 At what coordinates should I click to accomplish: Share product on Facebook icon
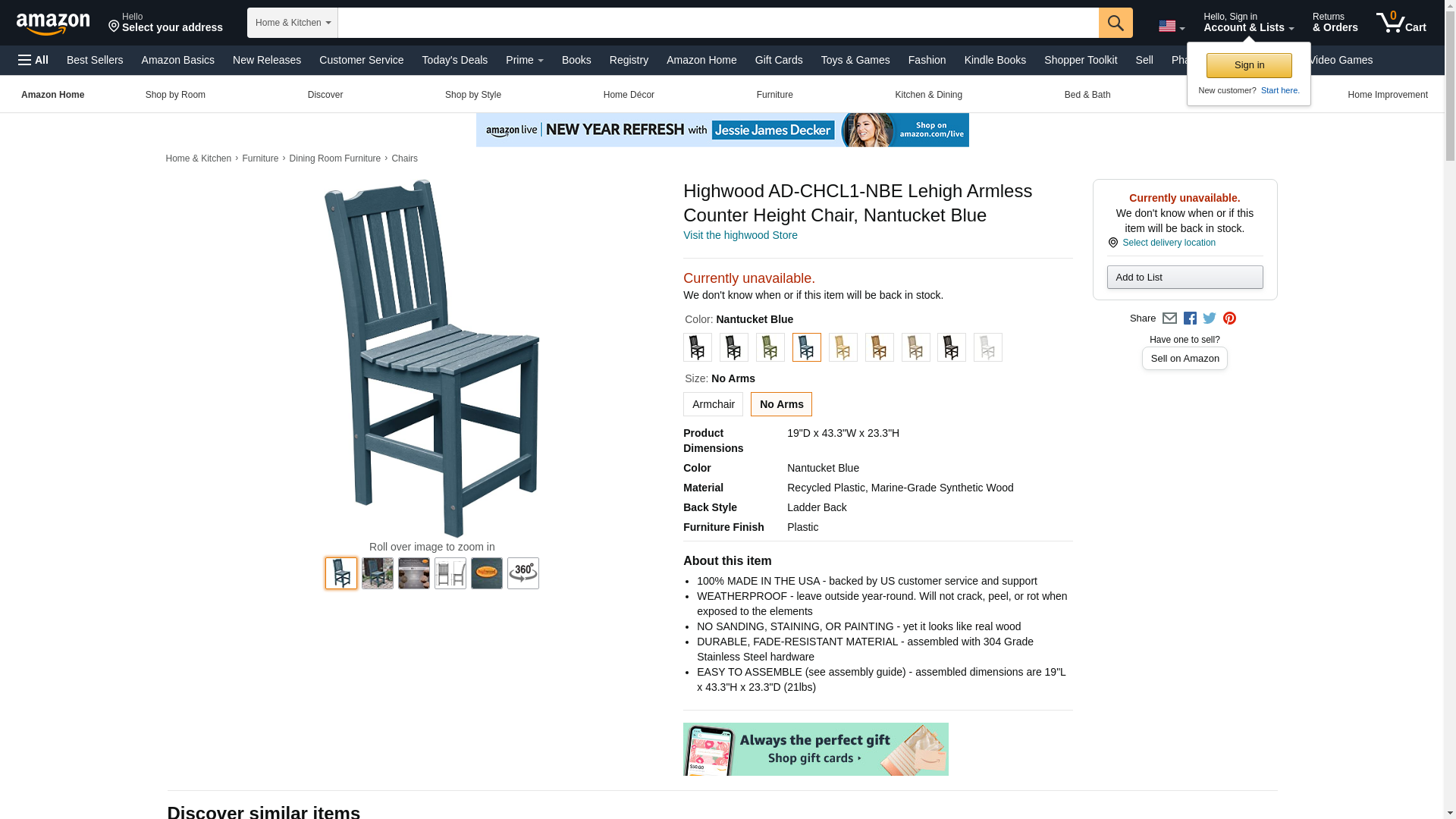pos(1190,318)
